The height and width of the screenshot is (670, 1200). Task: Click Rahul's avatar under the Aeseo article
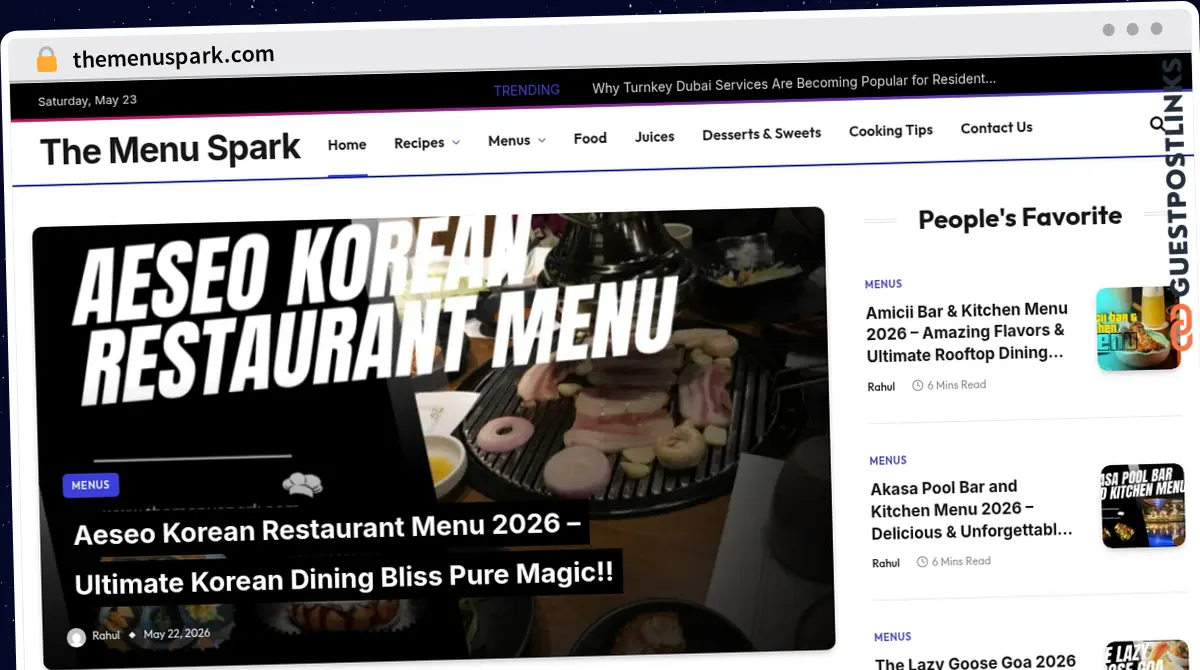pos(76,637)
